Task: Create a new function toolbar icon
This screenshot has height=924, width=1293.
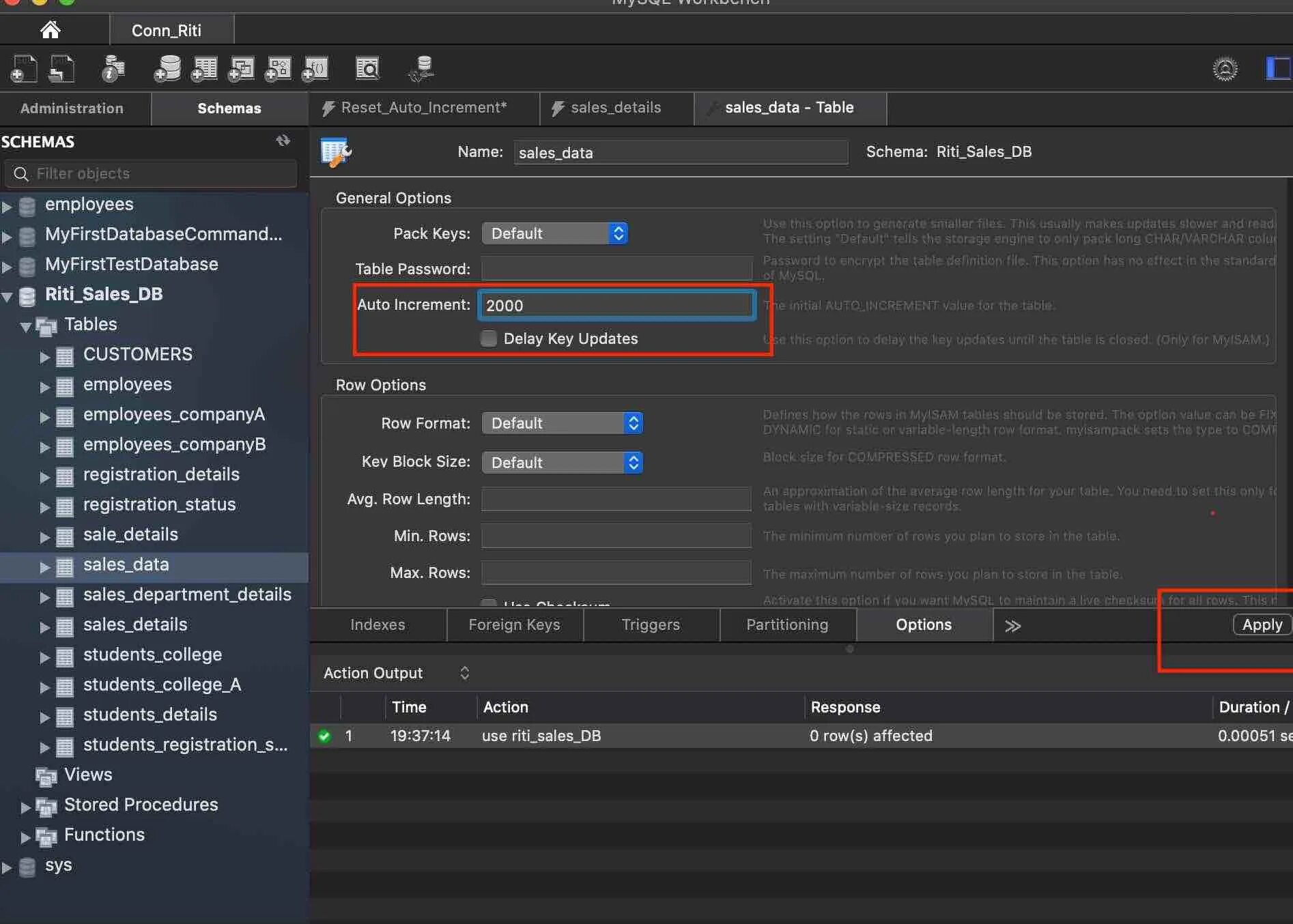Action: (x=315, y=68)
